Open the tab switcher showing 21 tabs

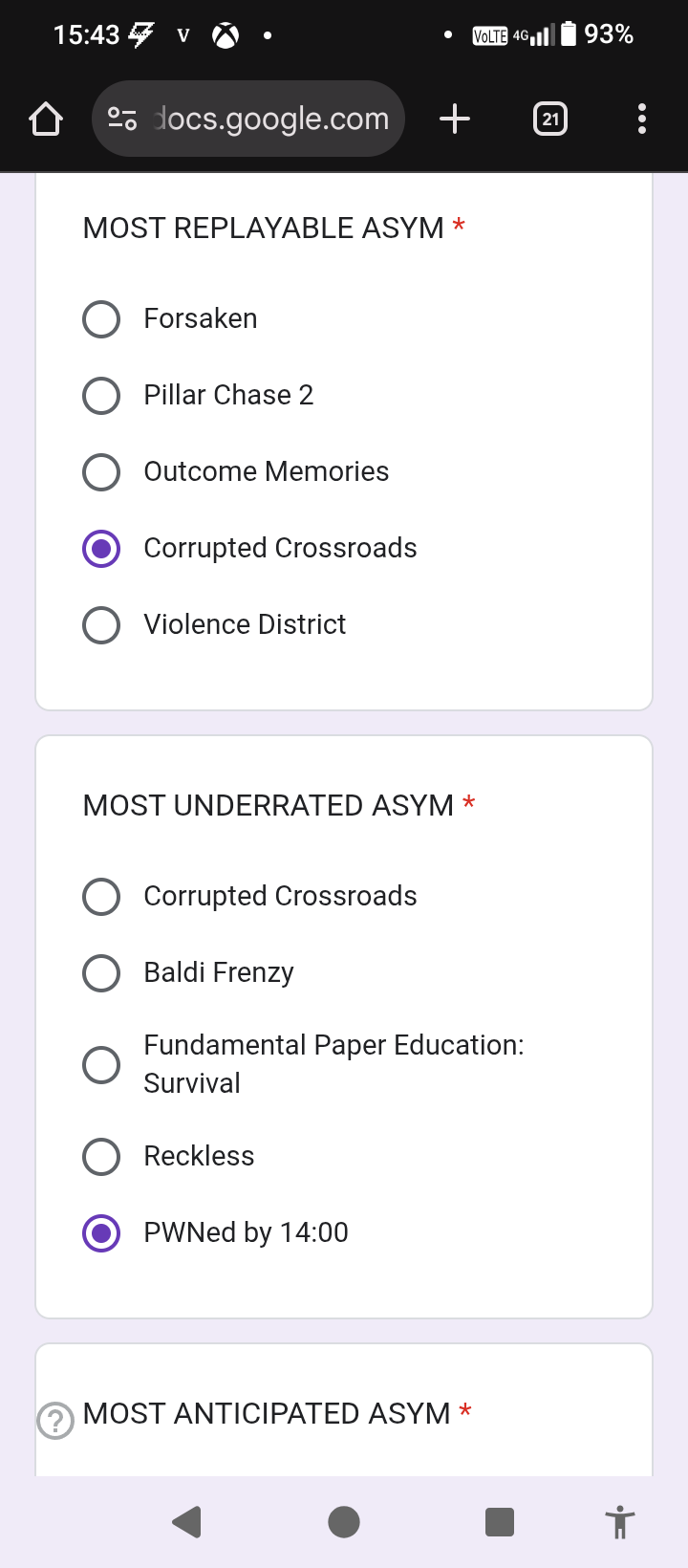(550, 120)
